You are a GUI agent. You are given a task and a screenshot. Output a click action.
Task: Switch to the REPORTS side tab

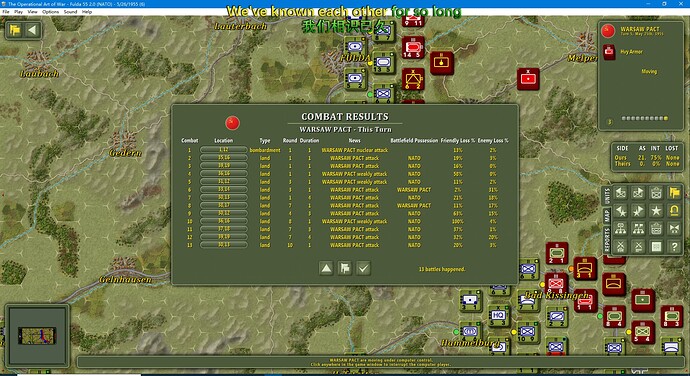[607, 239]
